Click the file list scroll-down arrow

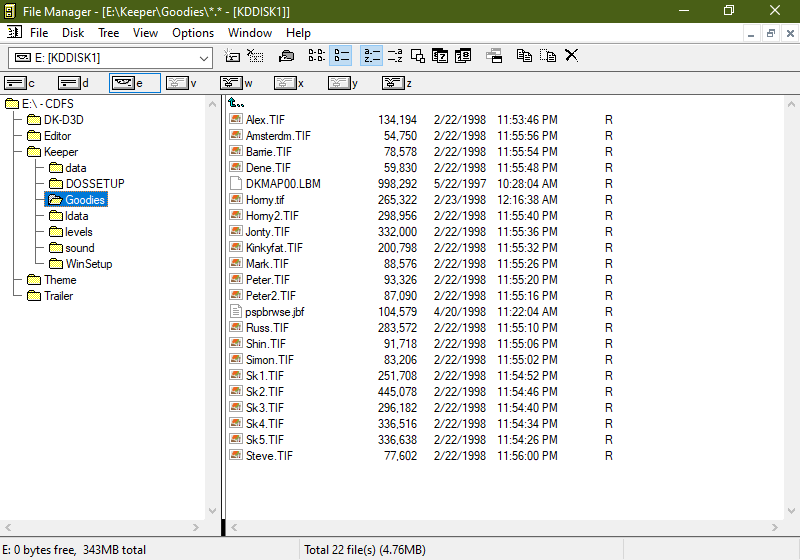point(791,511)
